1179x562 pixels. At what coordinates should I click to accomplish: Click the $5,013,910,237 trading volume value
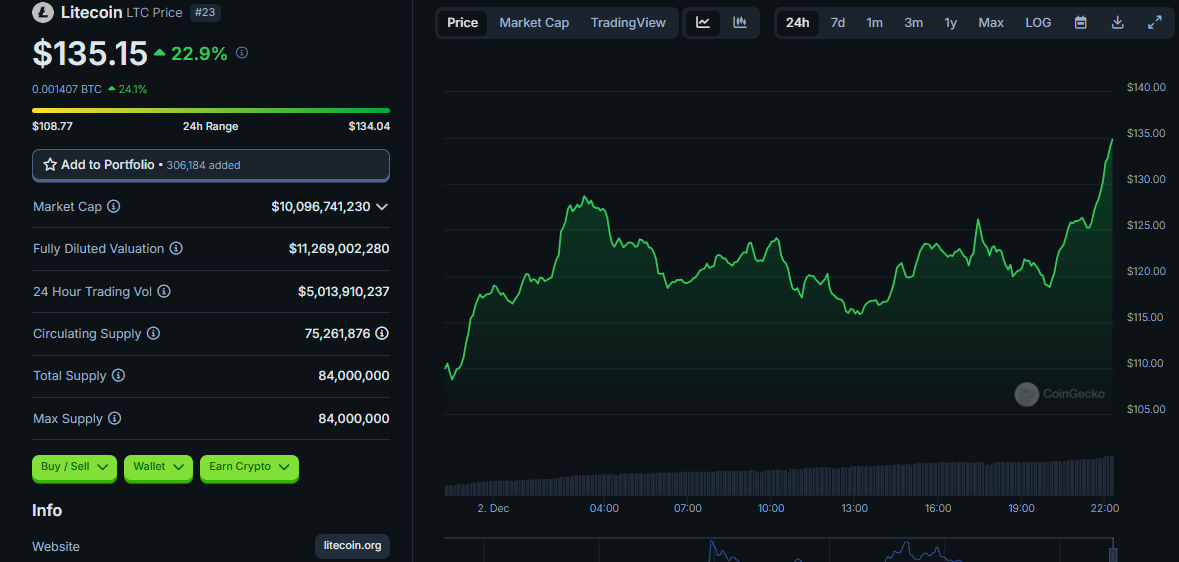pyautogui.click(x=344, y=291)
